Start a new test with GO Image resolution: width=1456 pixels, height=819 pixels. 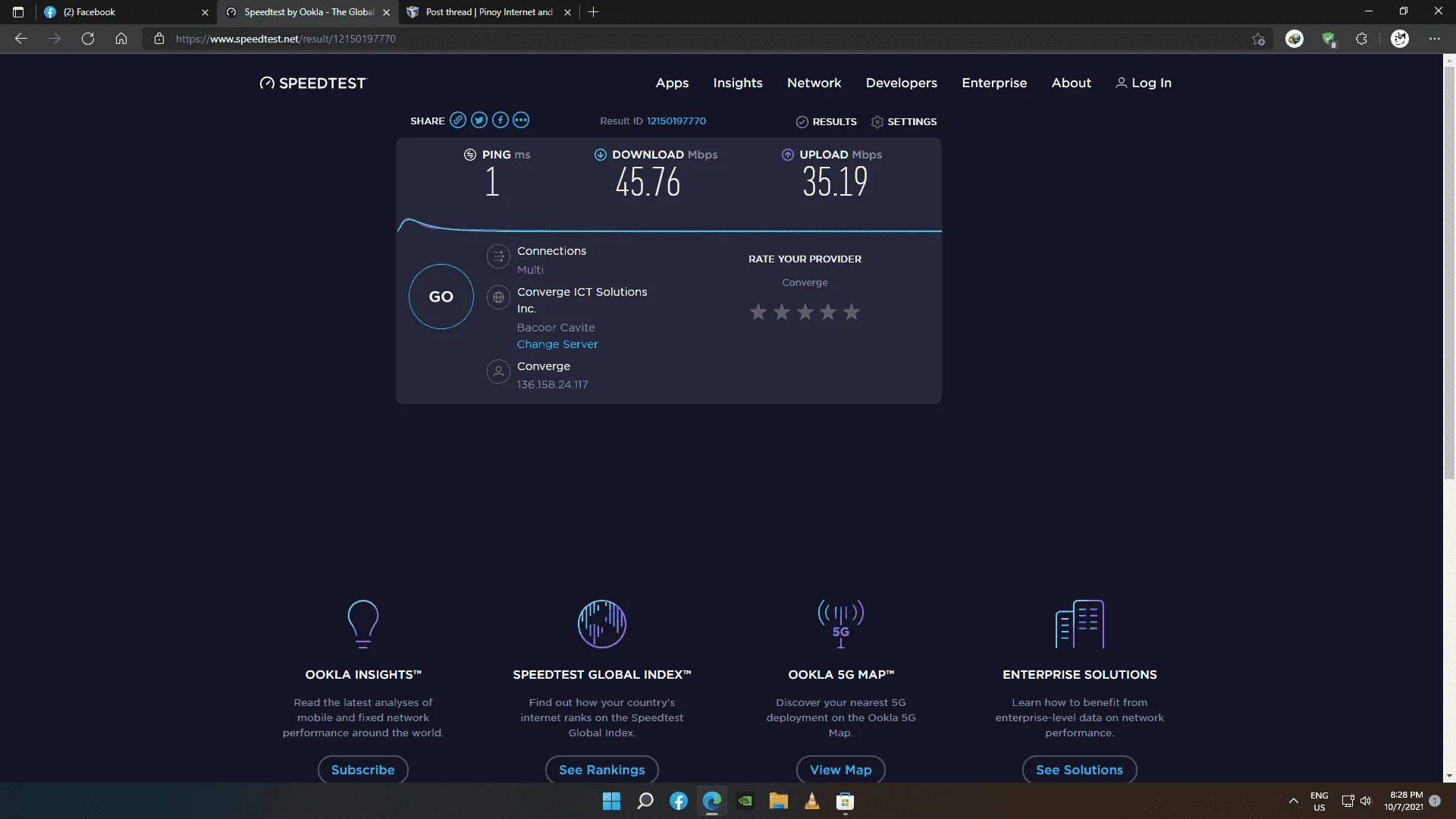click(x=441, y=297)
